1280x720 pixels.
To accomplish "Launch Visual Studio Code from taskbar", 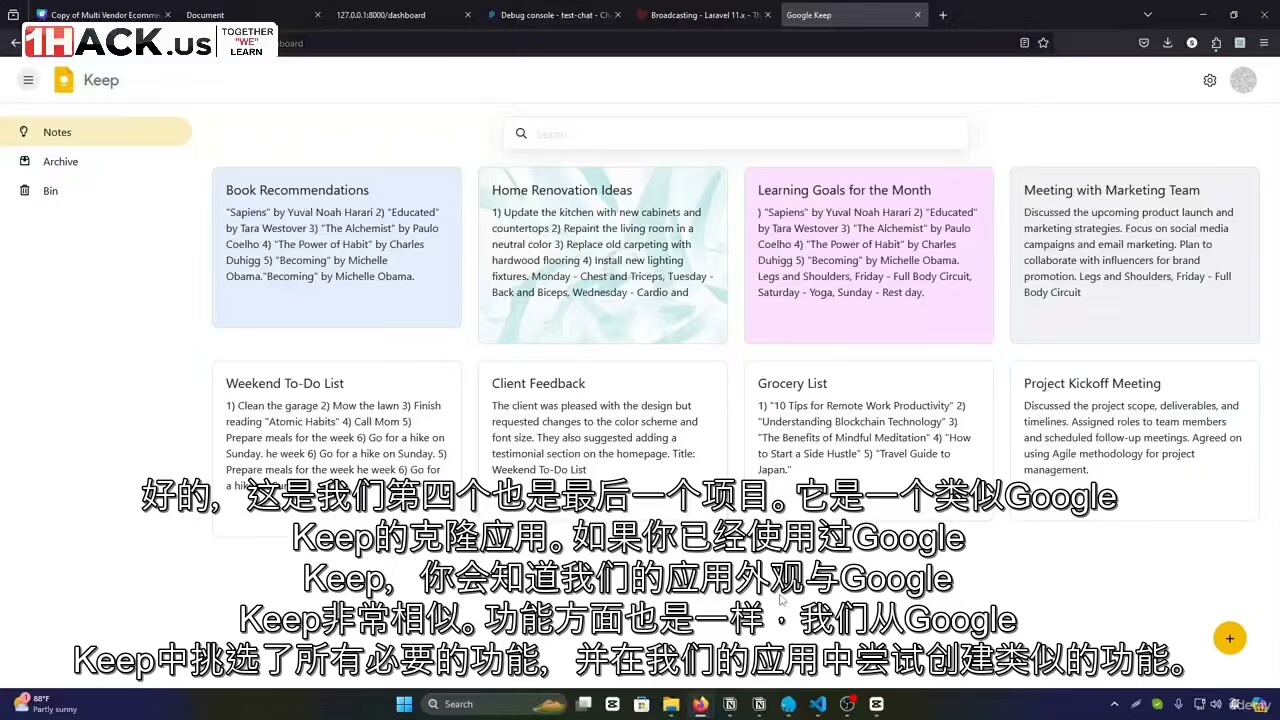I will click(x=818, y=704).
